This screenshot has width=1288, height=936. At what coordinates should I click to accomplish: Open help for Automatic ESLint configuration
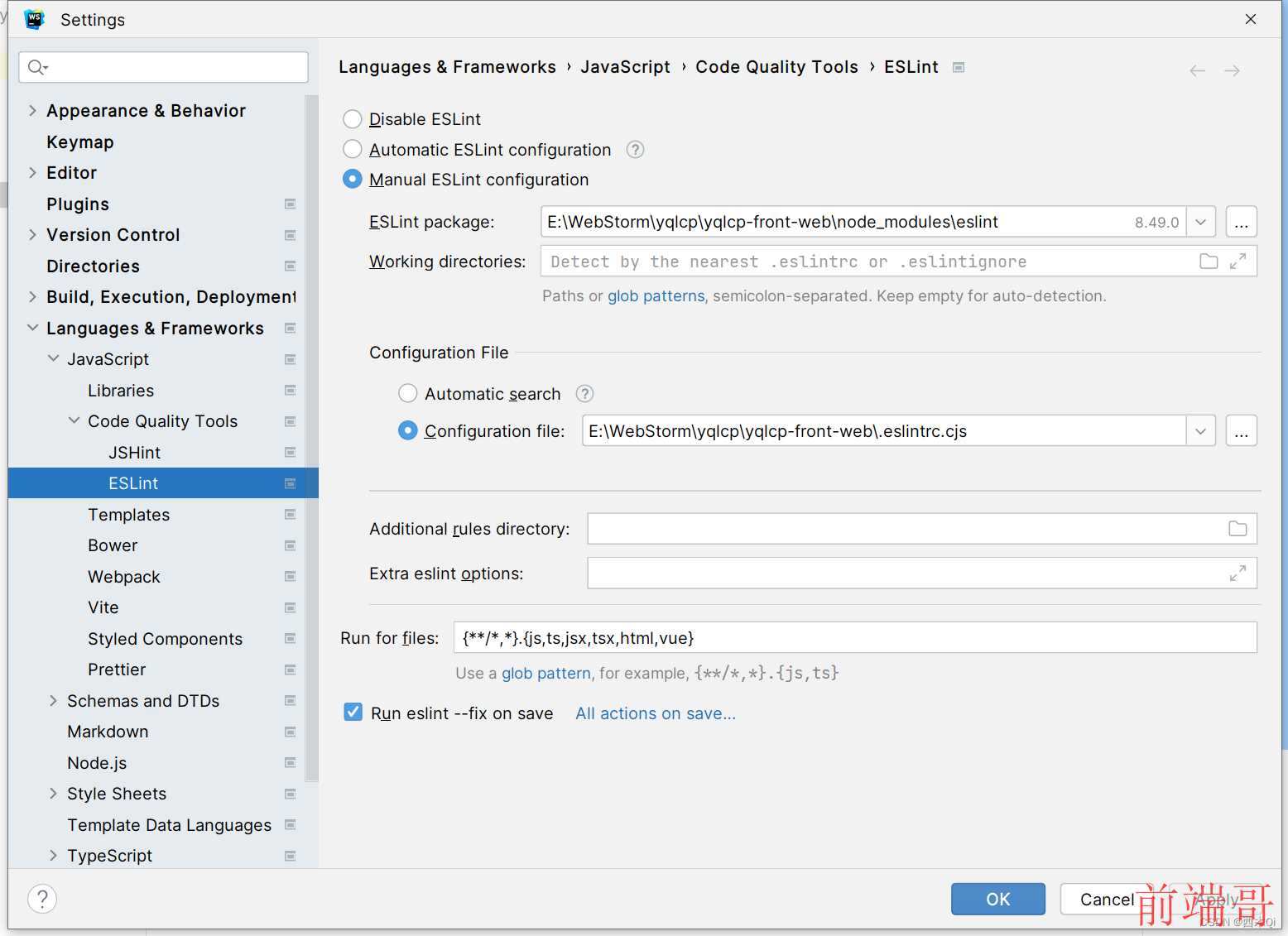coord(635,150)
